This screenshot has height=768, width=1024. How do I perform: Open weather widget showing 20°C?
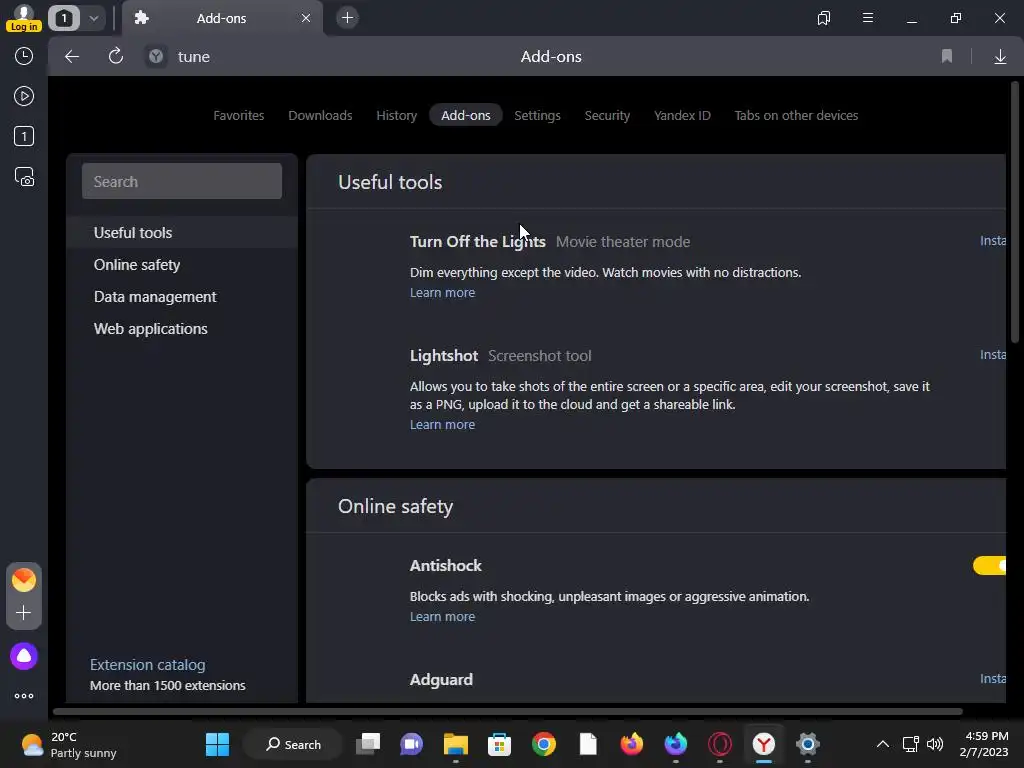[69, 744]
